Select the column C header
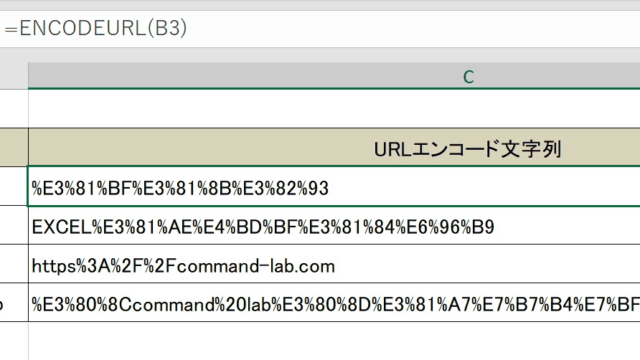This screenshot has width=640, height=360. click(334, 76)
